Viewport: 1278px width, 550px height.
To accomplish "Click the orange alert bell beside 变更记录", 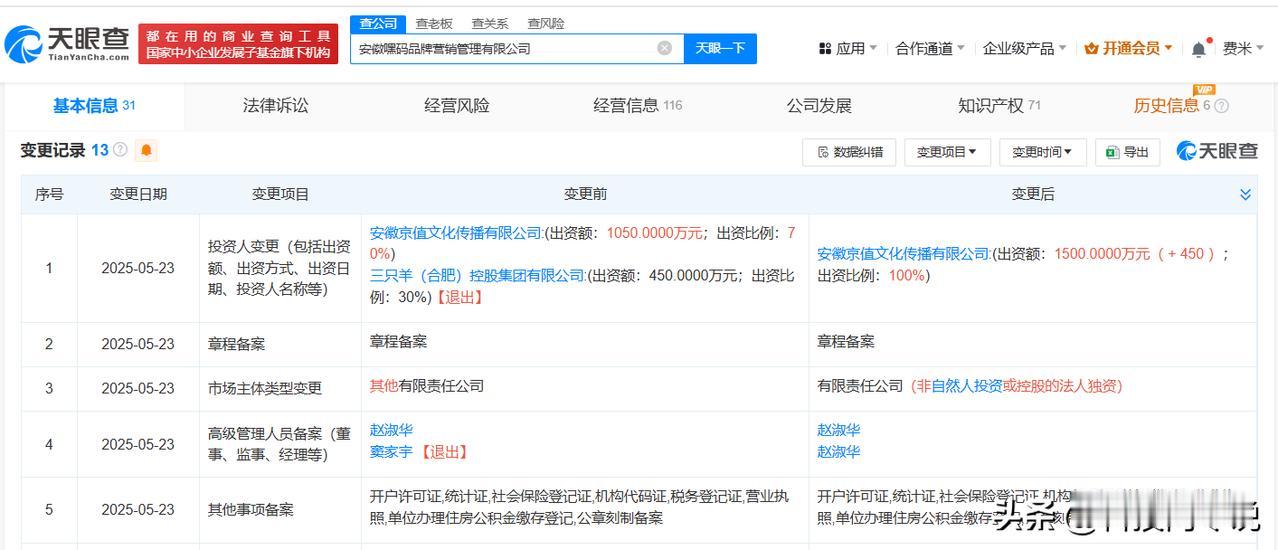I will tap(147, 151).
